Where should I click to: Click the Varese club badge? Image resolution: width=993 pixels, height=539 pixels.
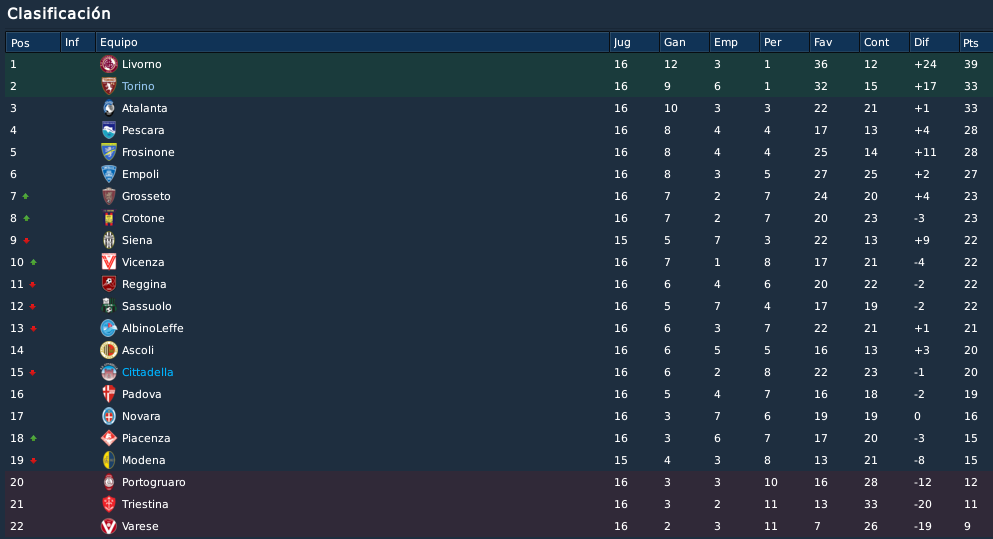pyautogui.click(x=109, y=526)
